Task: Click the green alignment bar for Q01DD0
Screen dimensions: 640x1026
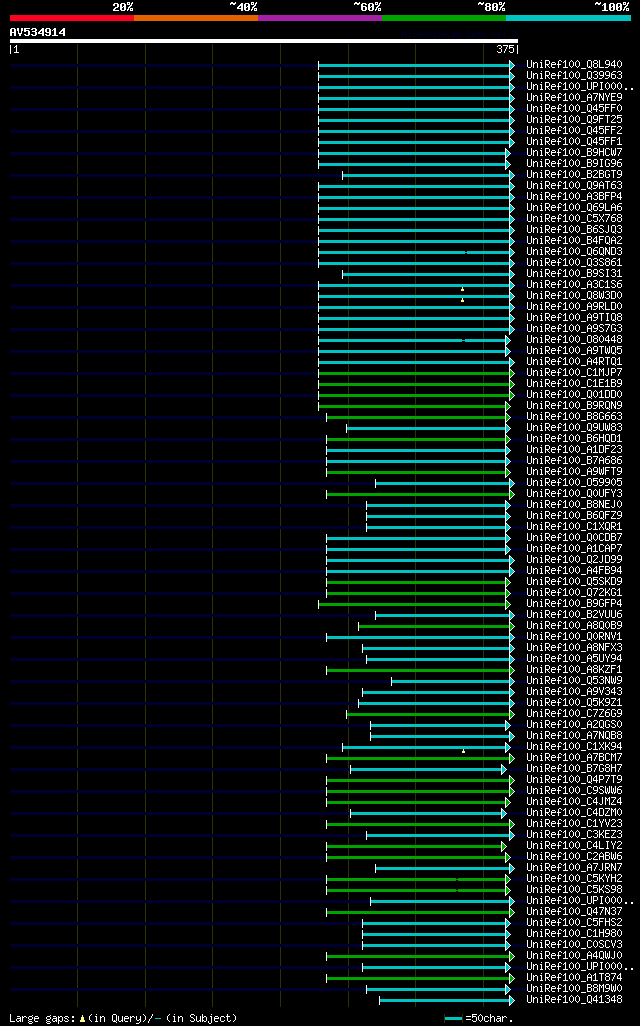Action: (x=414, y=395)
